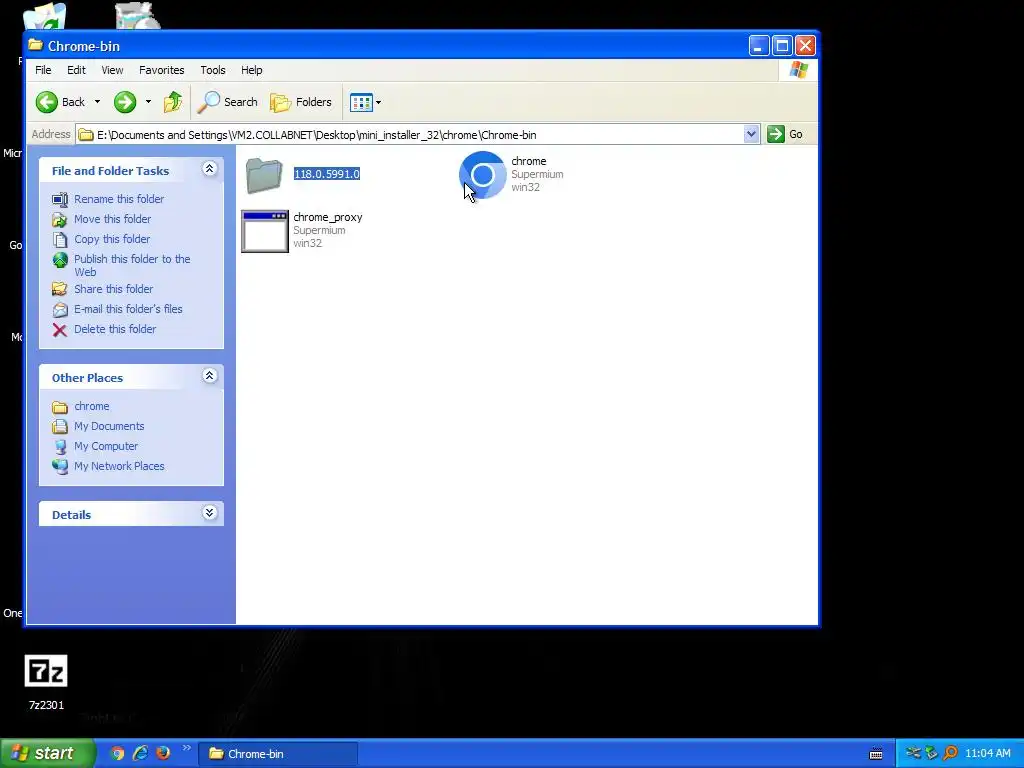Click Move this folder
The height and width of the screenshot is (768, 1024).
[112, 219]
